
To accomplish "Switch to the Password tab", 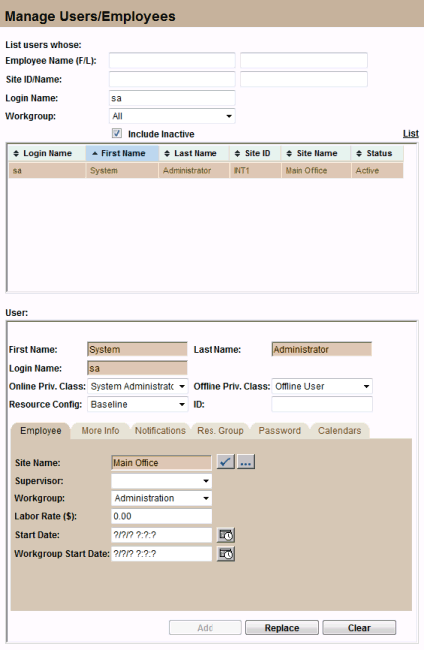I will pyautogui.click(x=280, y=431).
